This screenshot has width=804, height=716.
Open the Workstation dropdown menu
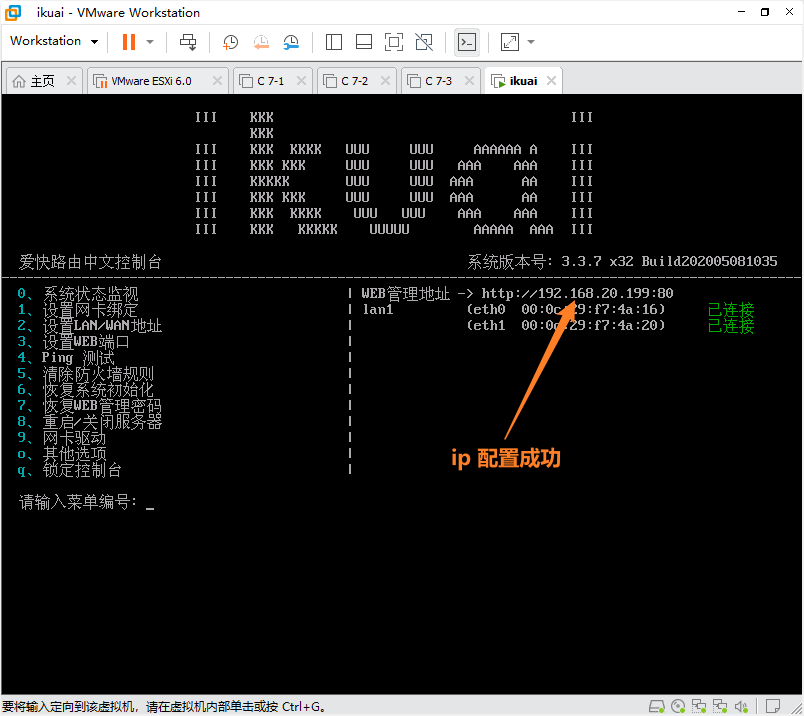pos(54,41)
